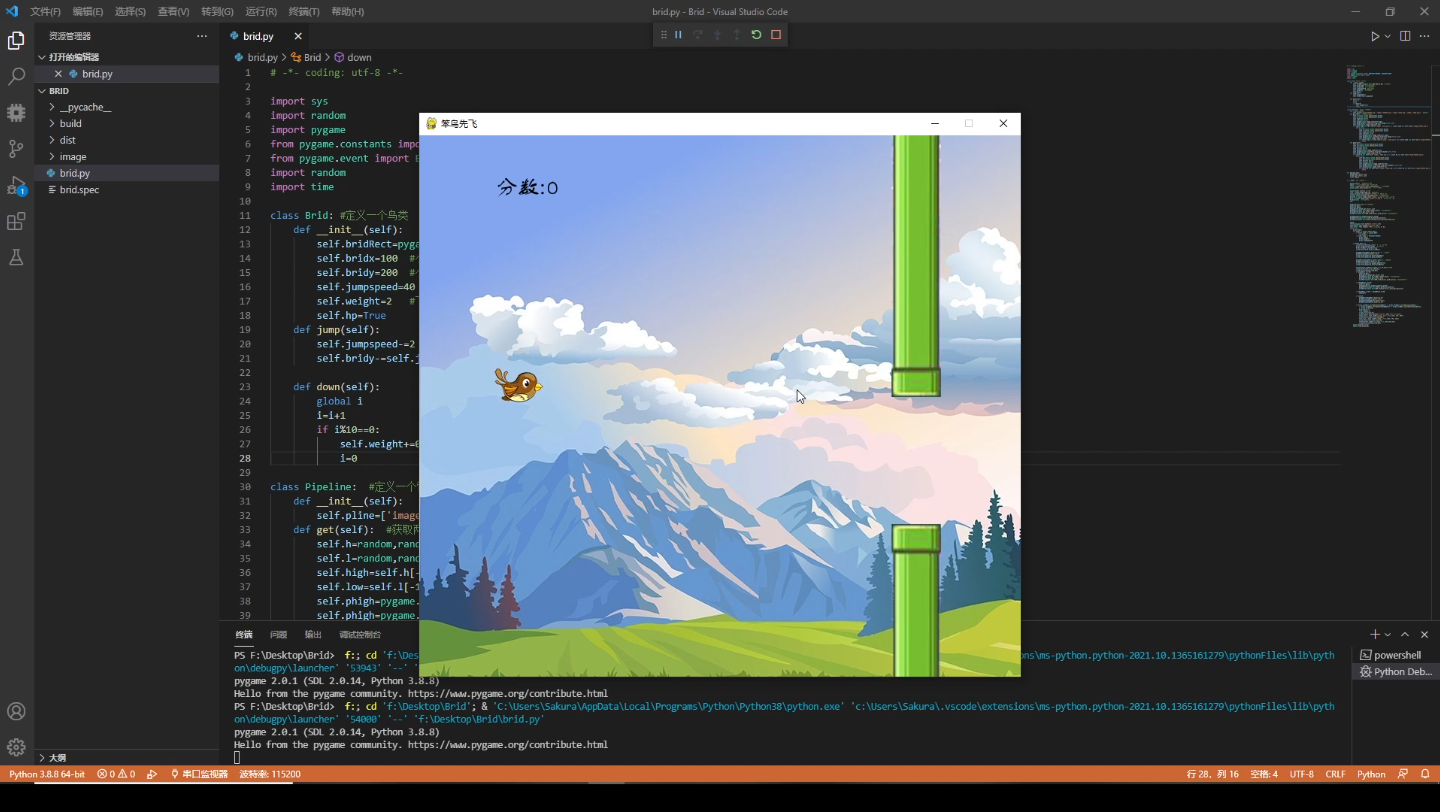Click line and column indicator 行 28, 列 16
This screenshot has height=812, width=1440.
click(x=1212, y=774)
